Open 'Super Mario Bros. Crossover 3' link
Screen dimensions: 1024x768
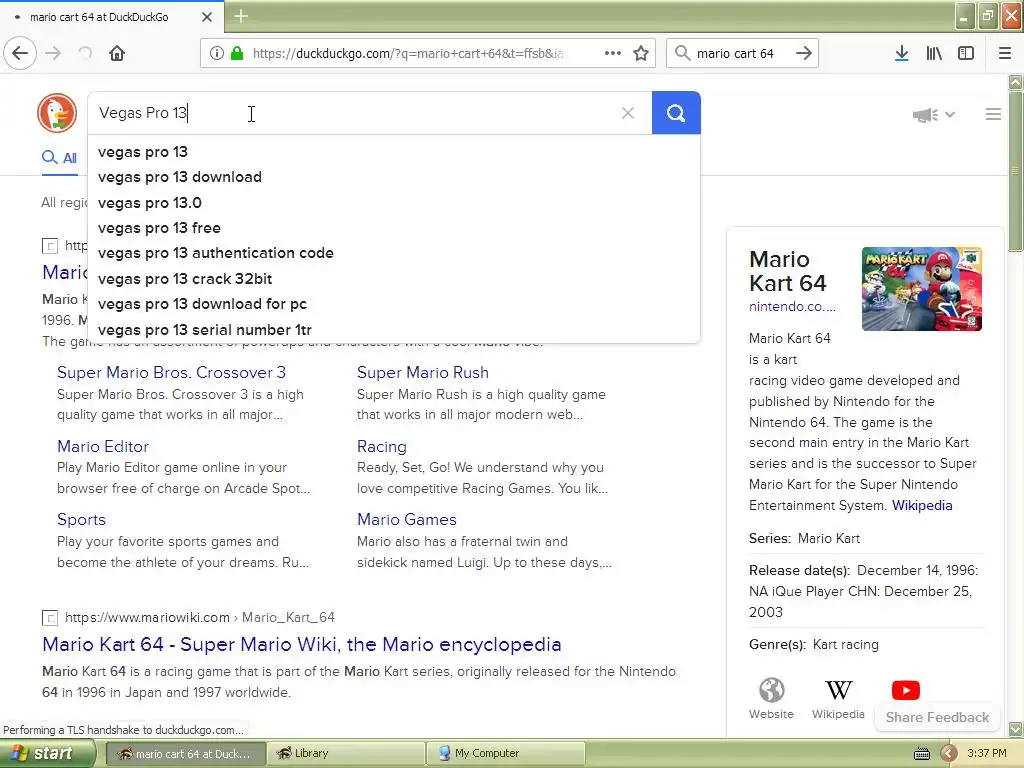171,372
